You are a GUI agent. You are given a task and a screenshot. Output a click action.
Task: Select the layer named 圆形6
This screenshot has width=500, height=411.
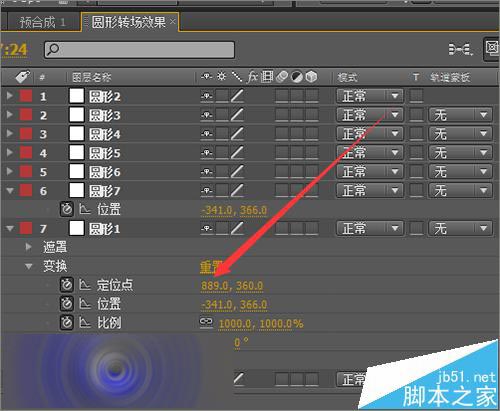click(104, 172)
